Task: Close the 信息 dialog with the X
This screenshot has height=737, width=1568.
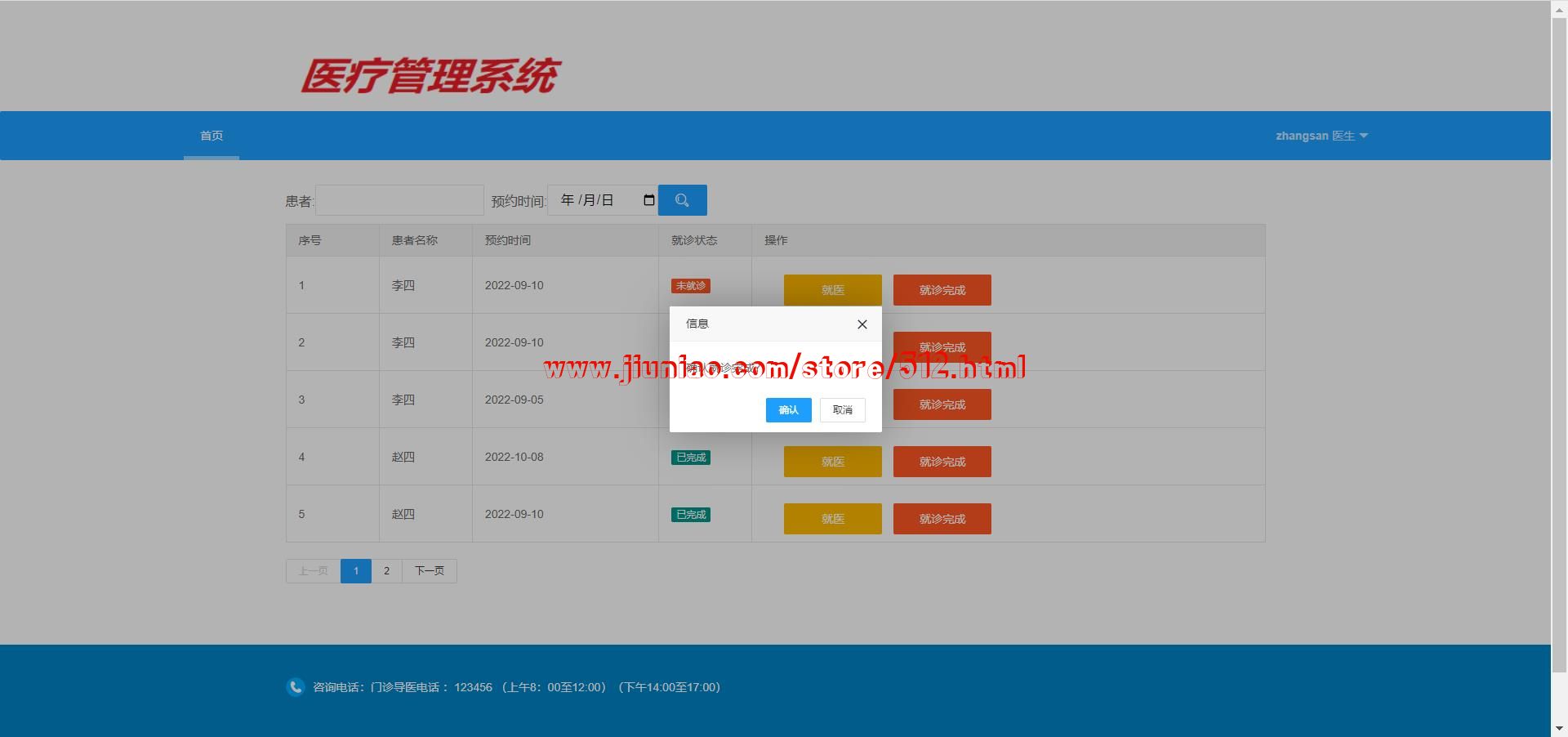Action: pyautogui.click(x=862, y=324)
